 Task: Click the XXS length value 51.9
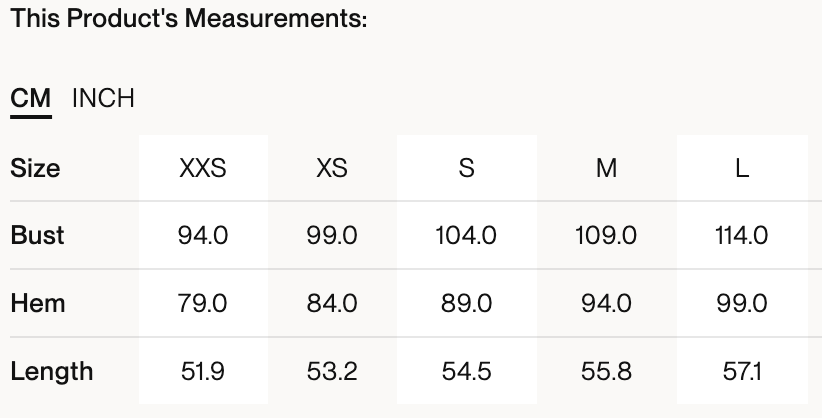point(203,371)
